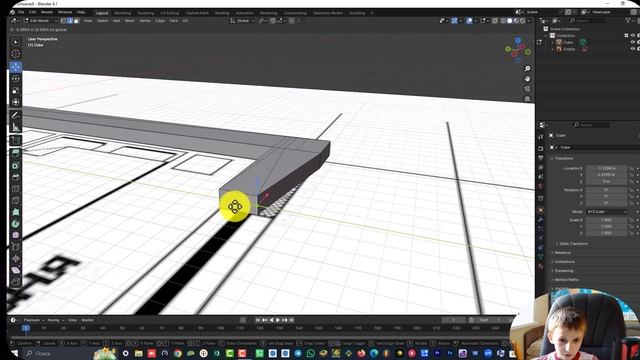This screenshot has width=640, height=360.
Task: Toggle X-ray display
Action: click(x=495, y=20)
